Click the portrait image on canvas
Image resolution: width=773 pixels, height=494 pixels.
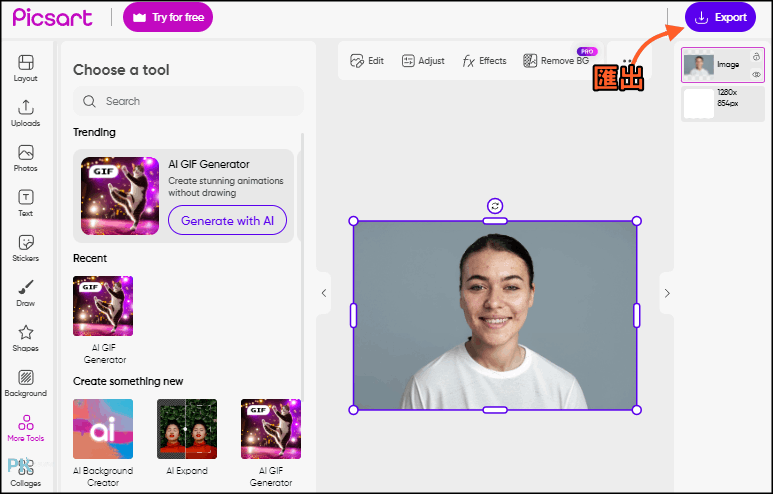pyautogui.click(x=495, y=316)
